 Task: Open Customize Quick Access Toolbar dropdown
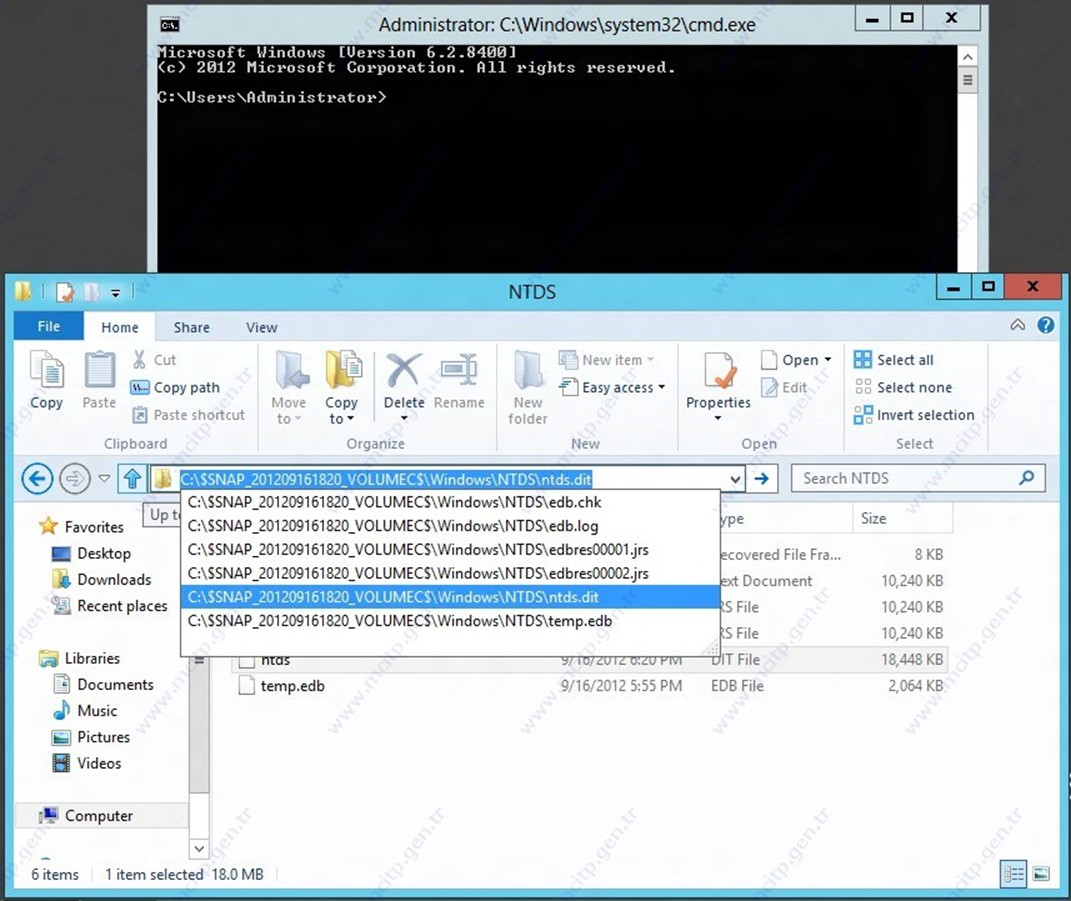point(115,293)
